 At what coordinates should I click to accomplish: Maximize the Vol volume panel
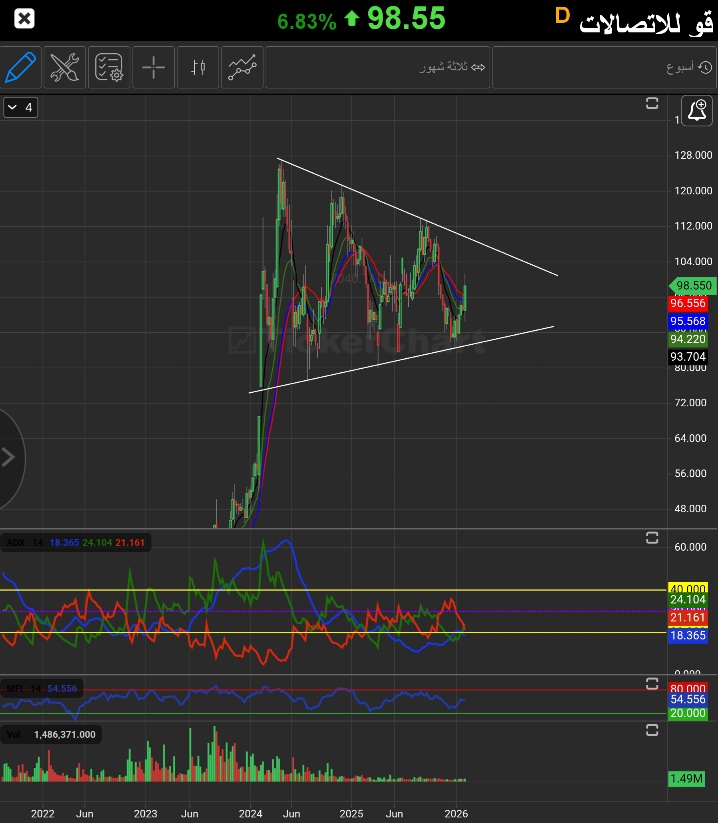652,731
